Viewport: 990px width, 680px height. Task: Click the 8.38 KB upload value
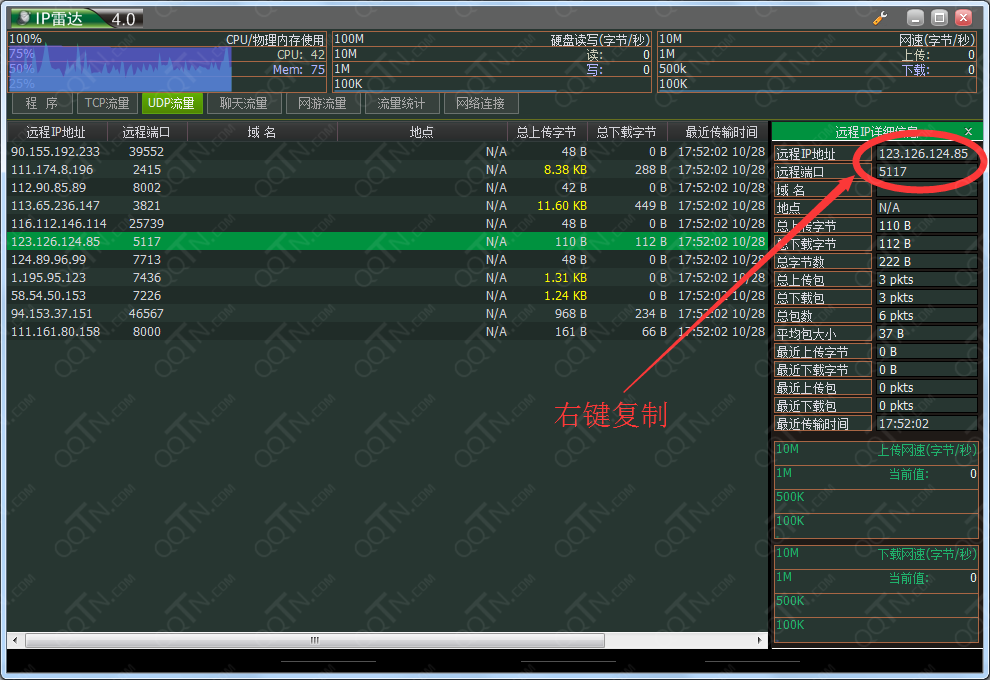(565, 169)
